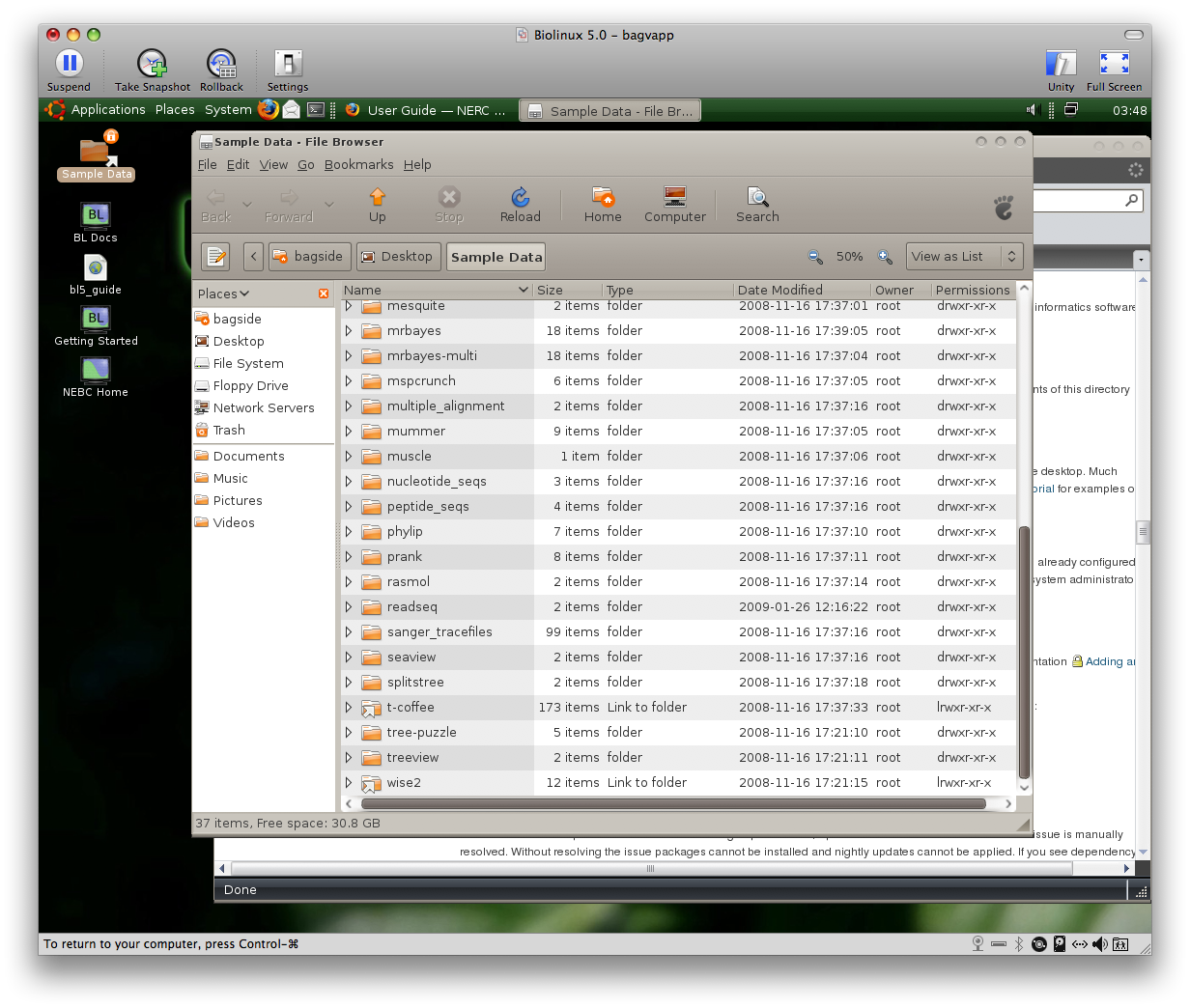This screenshot has height=1008, width=1190.
Task: Open Computer from the toolbar
Action: click(674, 199)
